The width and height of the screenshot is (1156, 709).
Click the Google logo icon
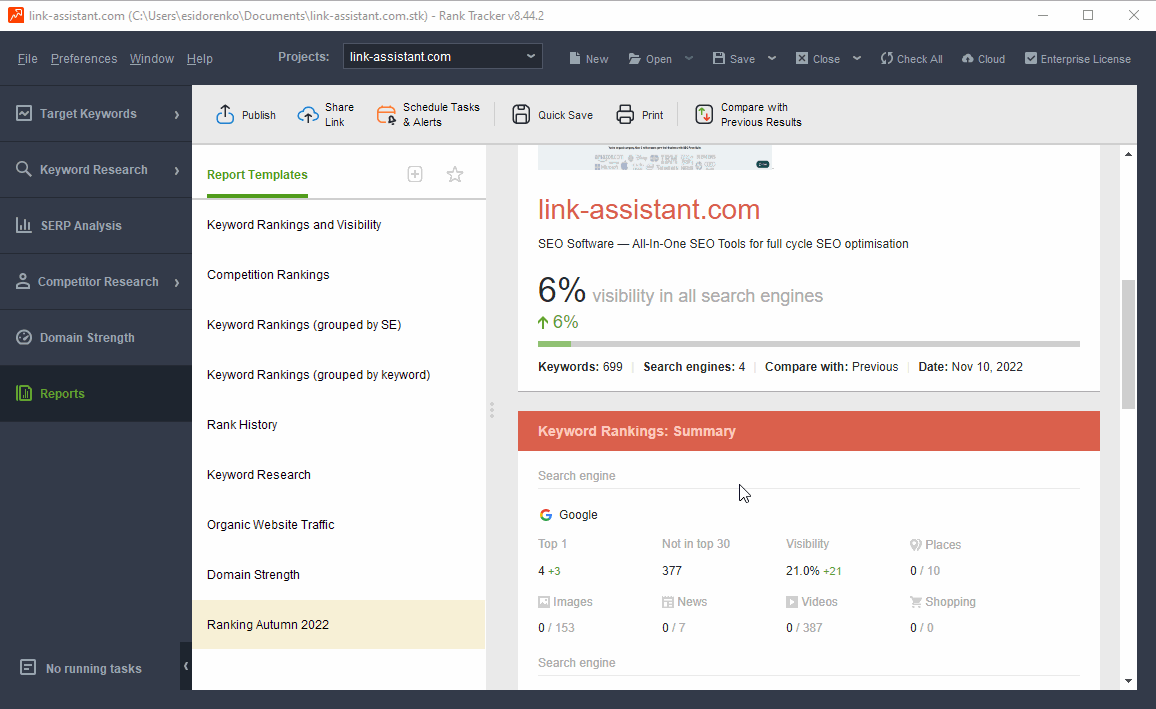point(546,514)
